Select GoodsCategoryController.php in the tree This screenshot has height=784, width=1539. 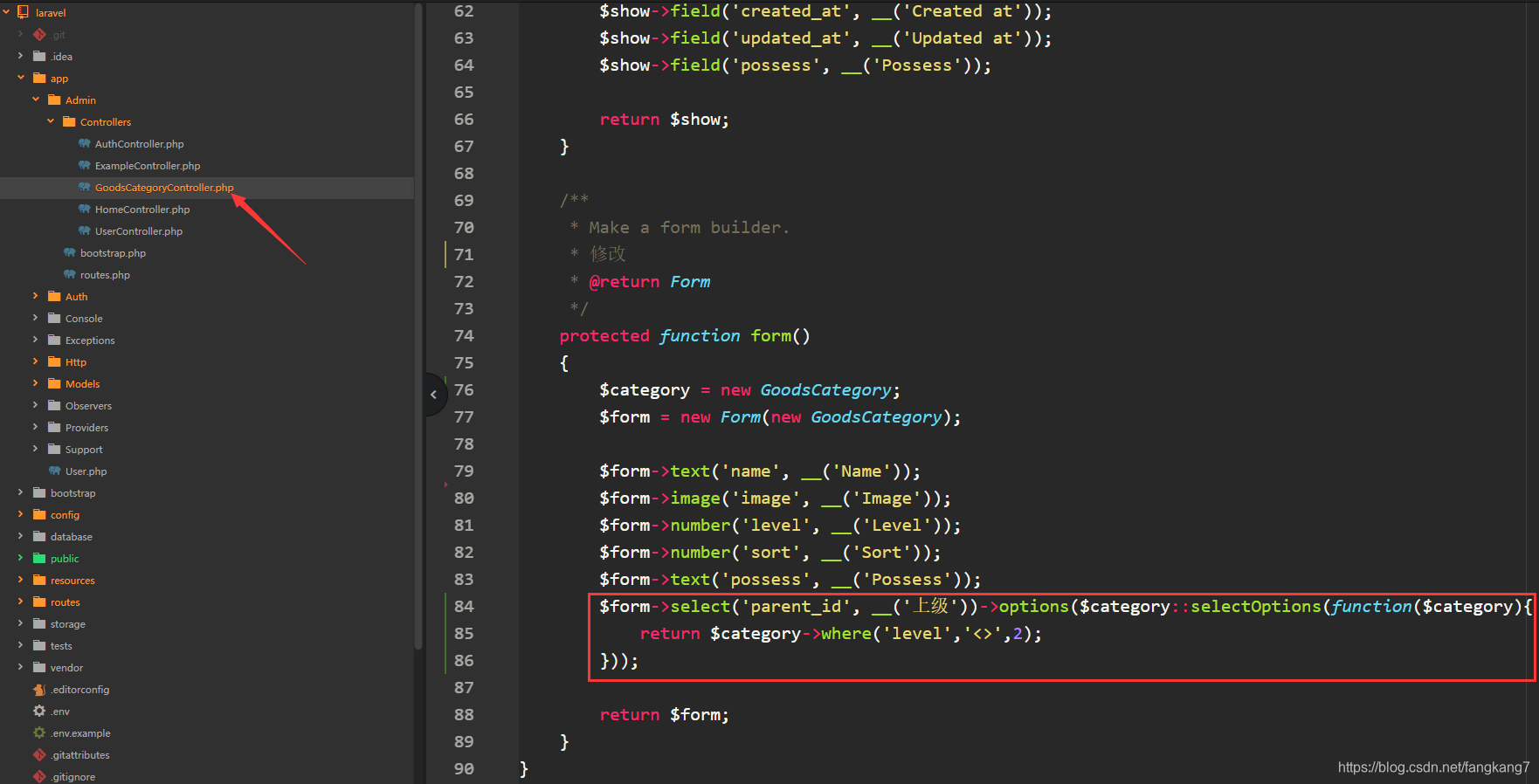click(x=164, y=188)
